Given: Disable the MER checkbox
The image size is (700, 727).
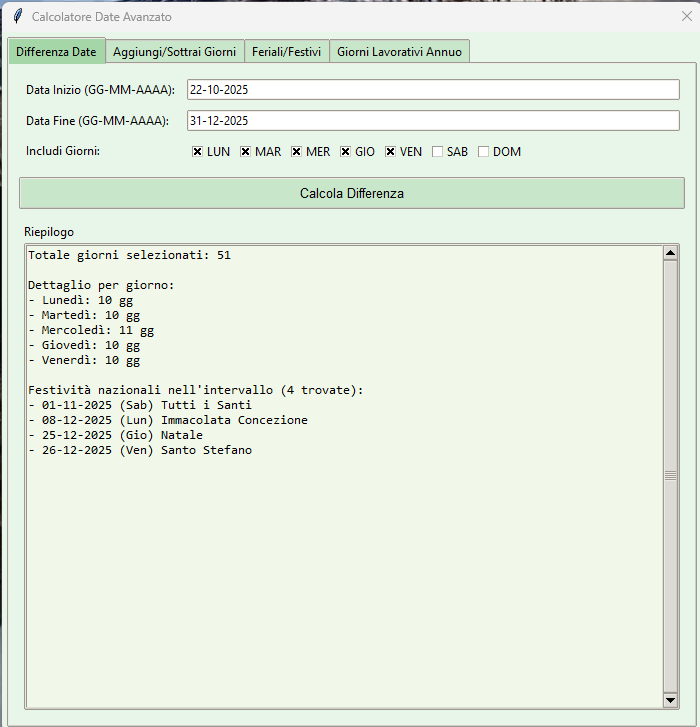Looking at the screenshot, I should (297, 152).
